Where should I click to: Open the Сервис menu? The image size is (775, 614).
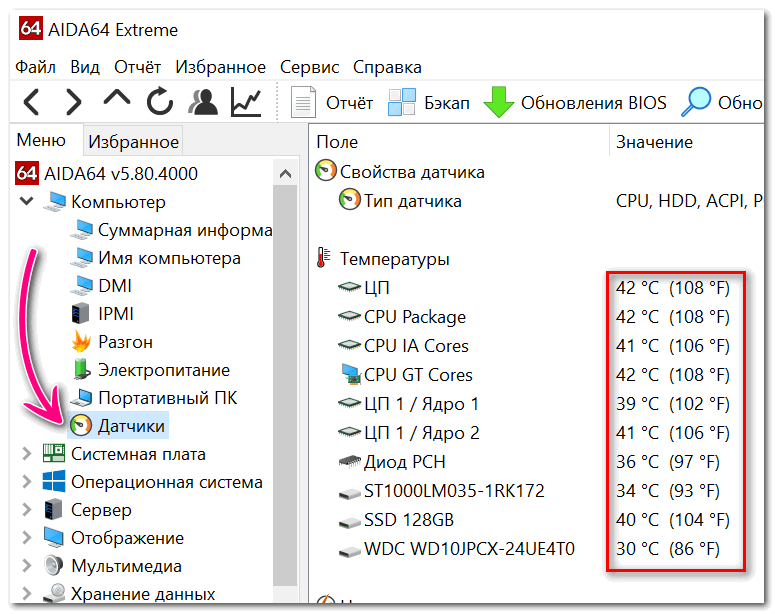(x=309, y=67)
